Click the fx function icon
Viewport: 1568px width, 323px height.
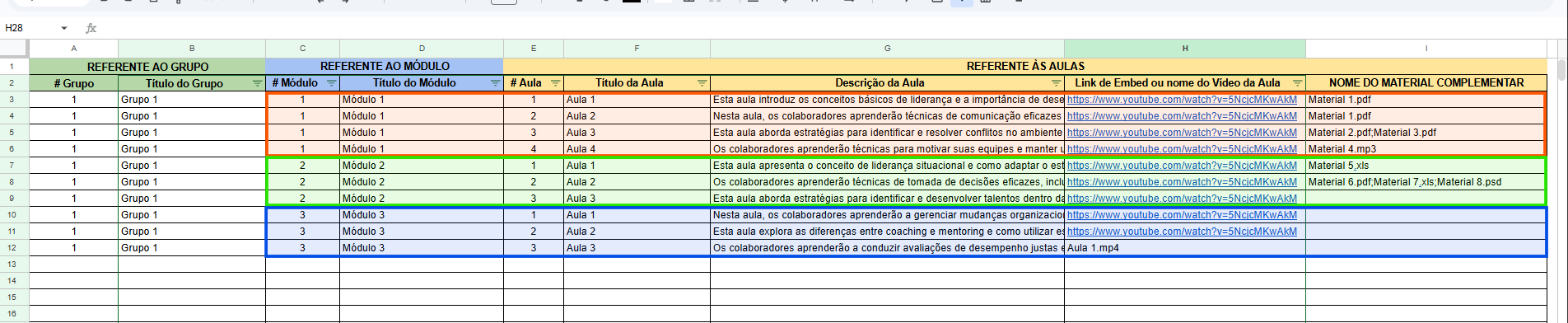tap(91, 28)
